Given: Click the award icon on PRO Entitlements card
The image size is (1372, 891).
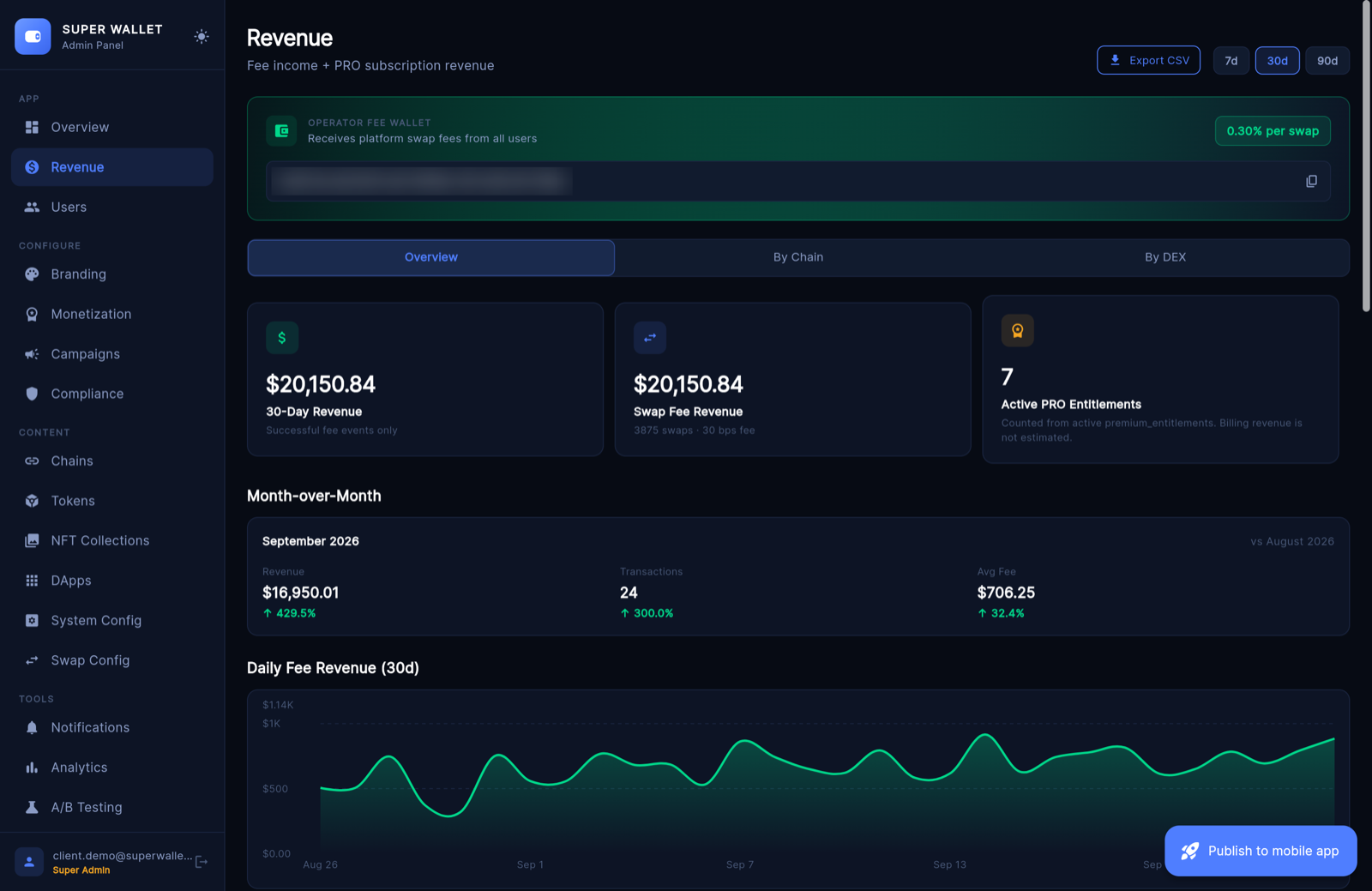Looking at the screenshot, I should click(x=1017, y=331).
